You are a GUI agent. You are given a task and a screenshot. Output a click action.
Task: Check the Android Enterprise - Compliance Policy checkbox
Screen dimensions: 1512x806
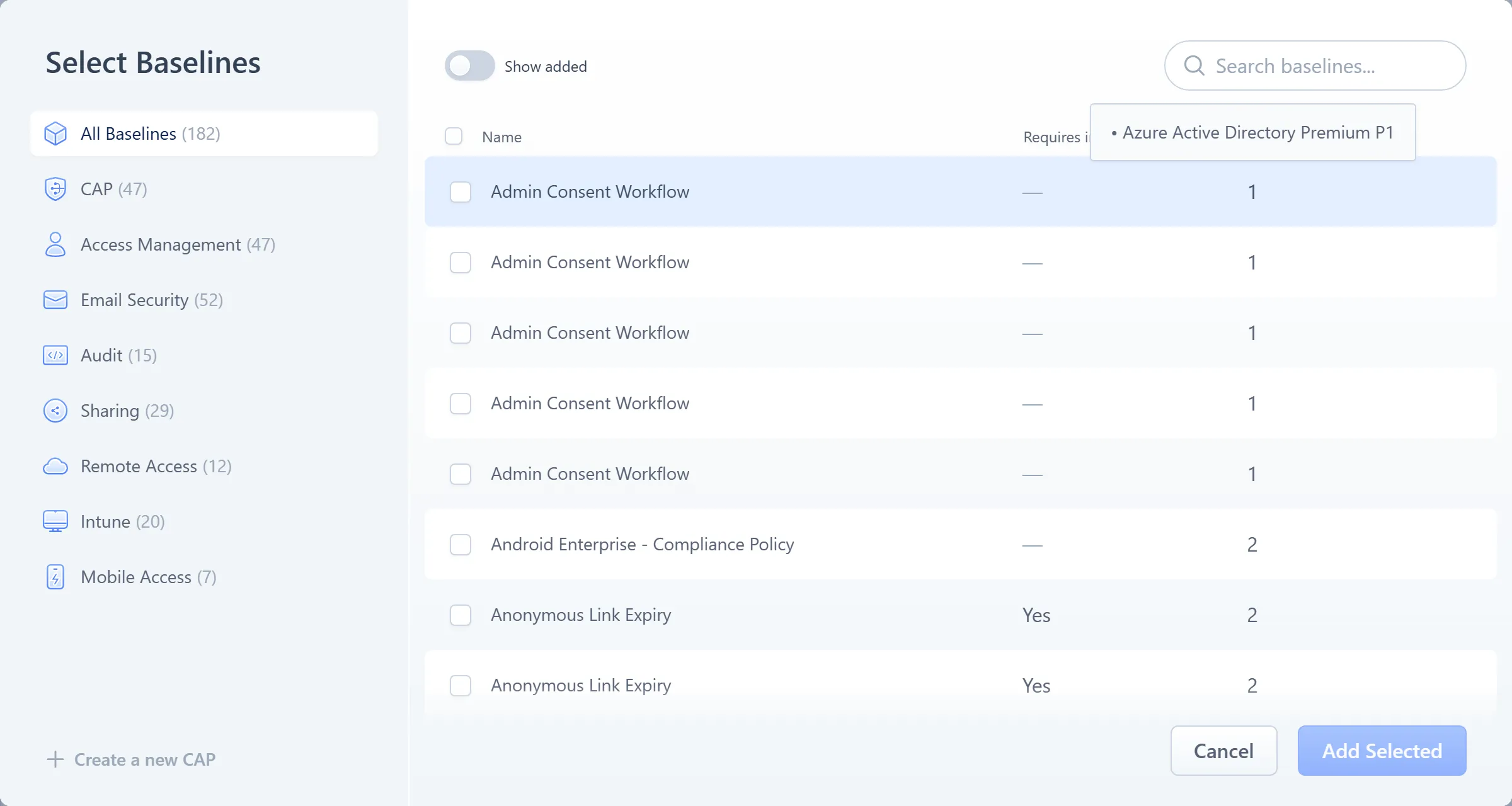click(x=461, y=544)
